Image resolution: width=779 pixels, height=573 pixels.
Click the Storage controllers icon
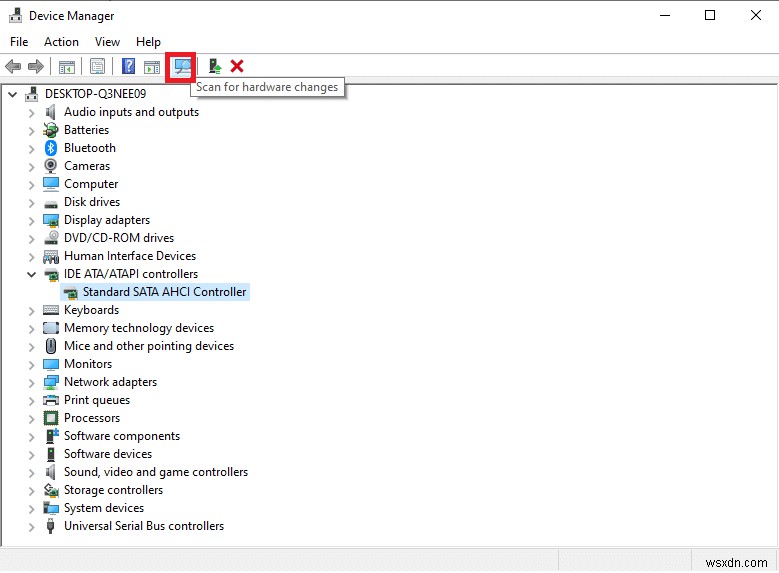pos(51,491)
